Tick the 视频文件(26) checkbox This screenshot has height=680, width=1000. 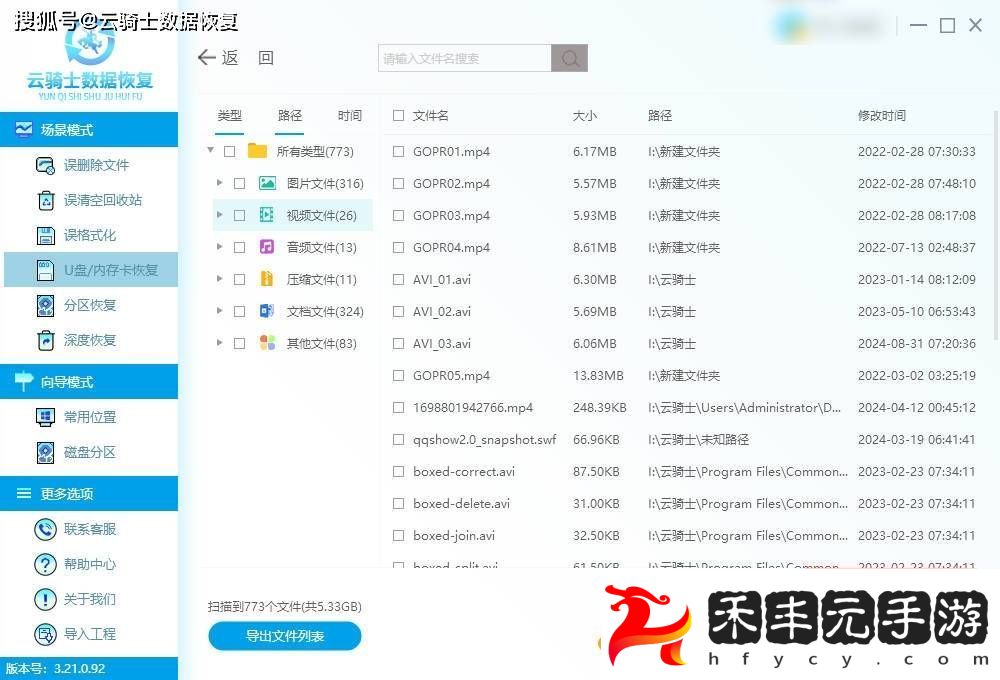point(240,216)
